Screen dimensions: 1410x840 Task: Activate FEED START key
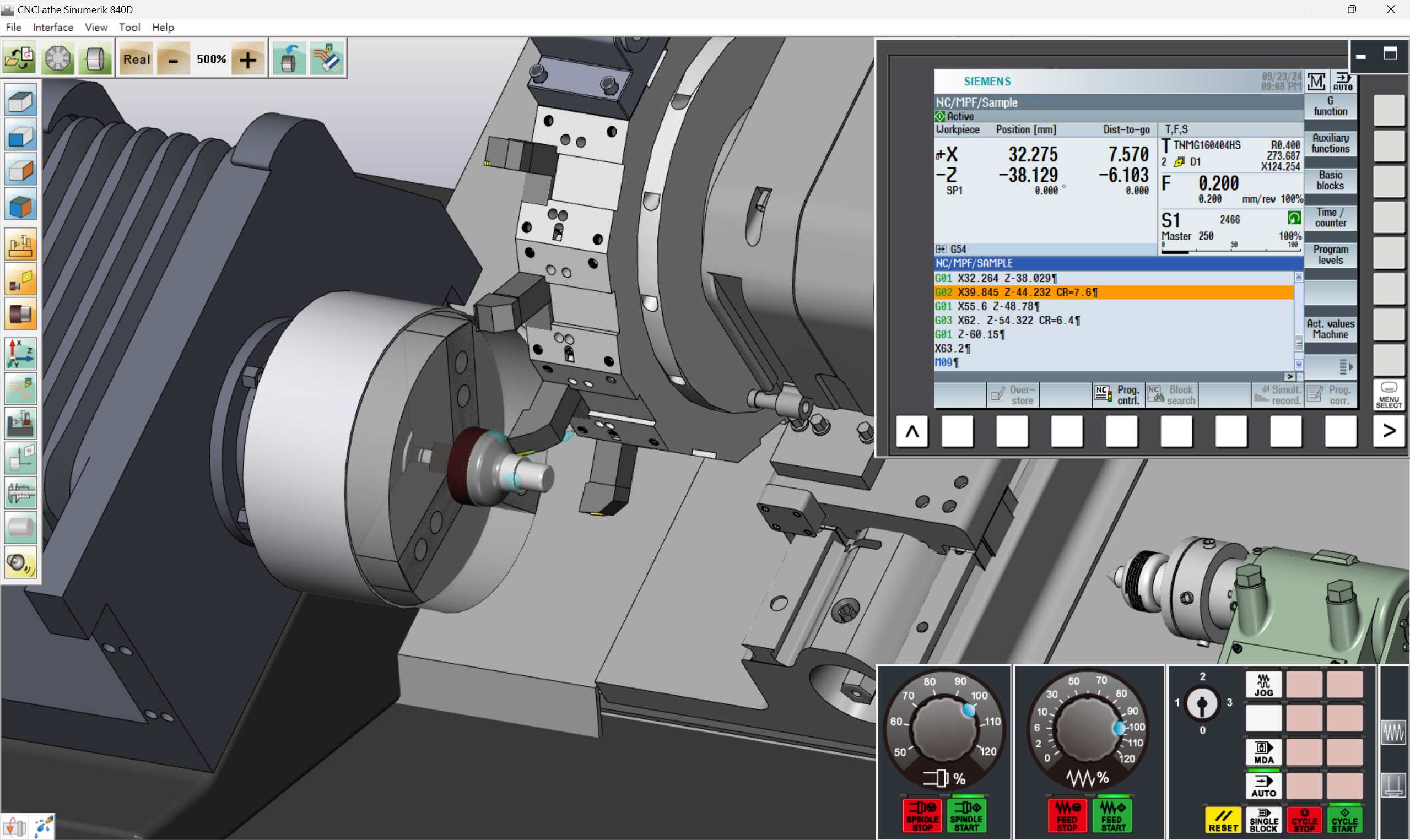[1113, 815]
